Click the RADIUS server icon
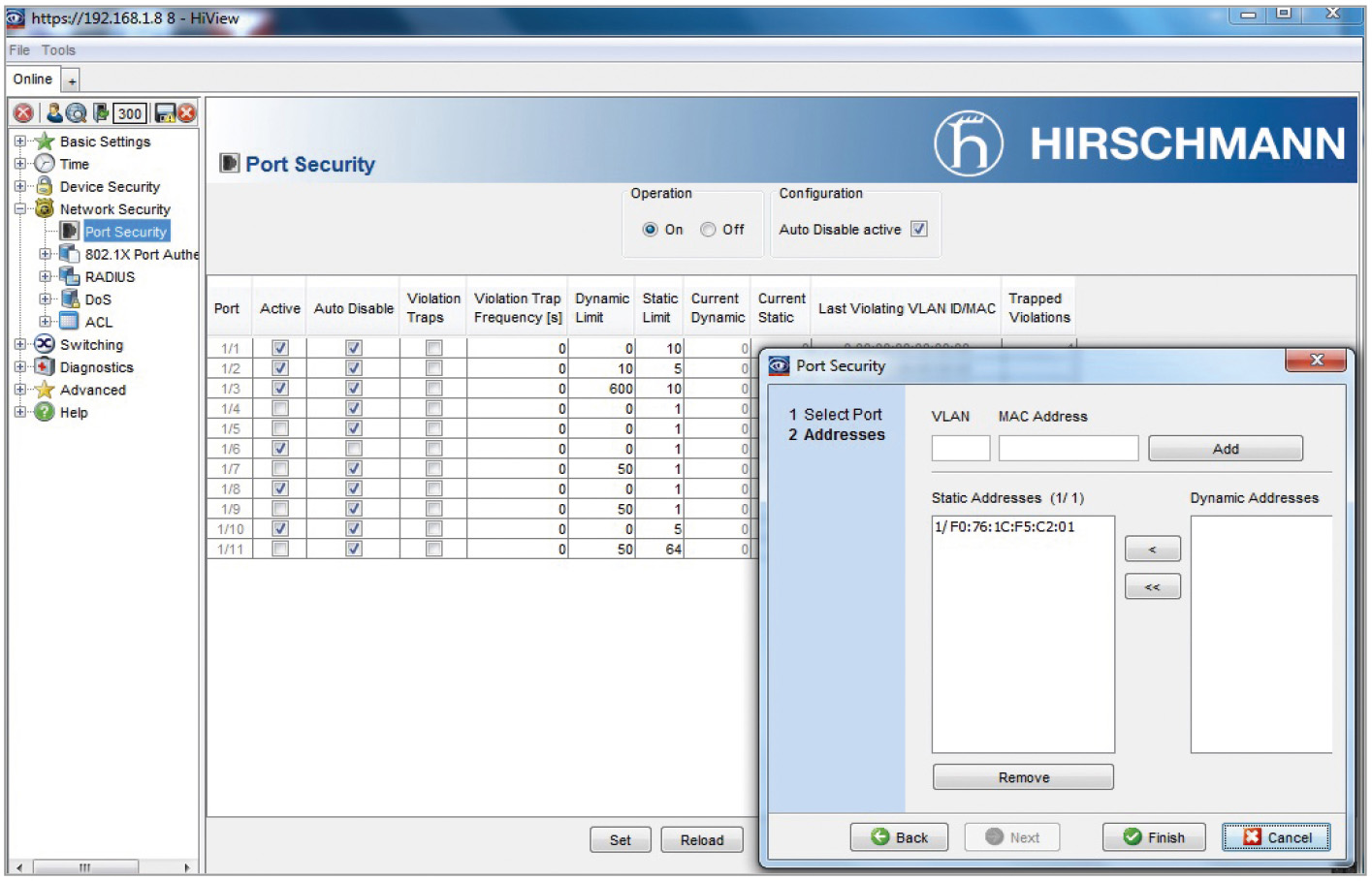 [70, 276]
